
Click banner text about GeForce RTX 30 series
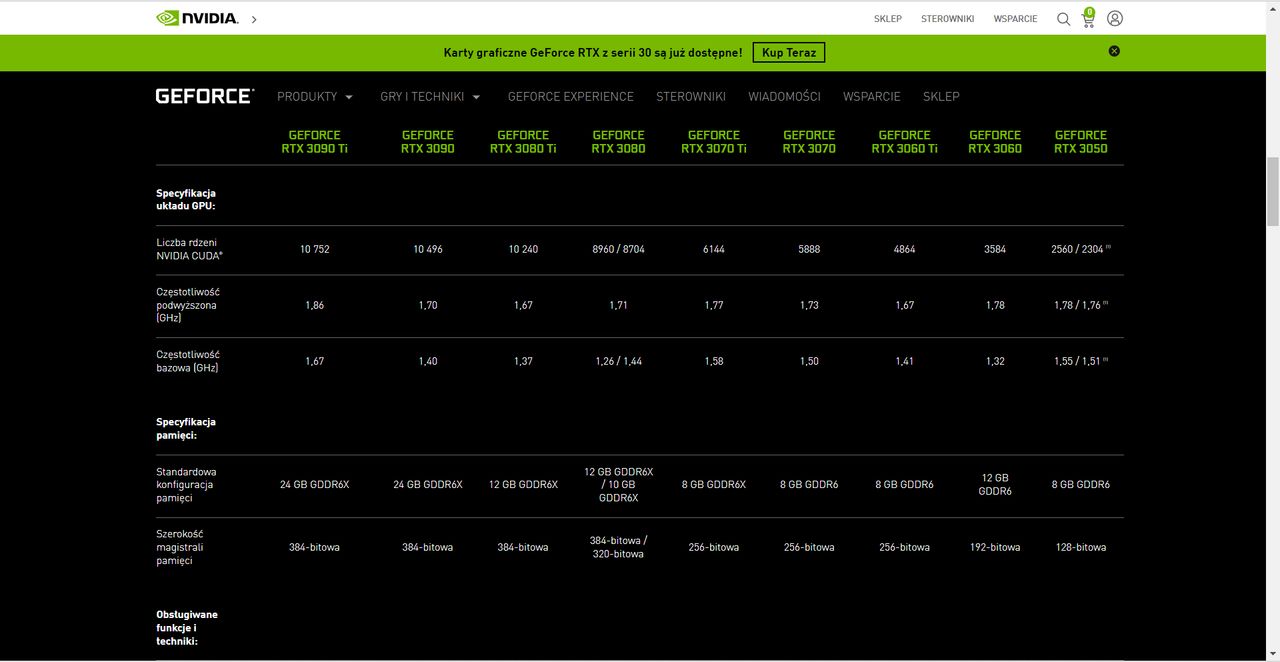(593, 52)
